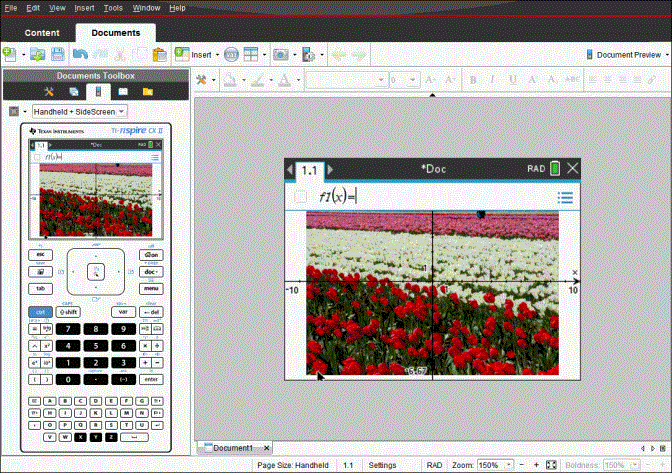Toggle the f1(x) visibility checkbox

[301, 197]
